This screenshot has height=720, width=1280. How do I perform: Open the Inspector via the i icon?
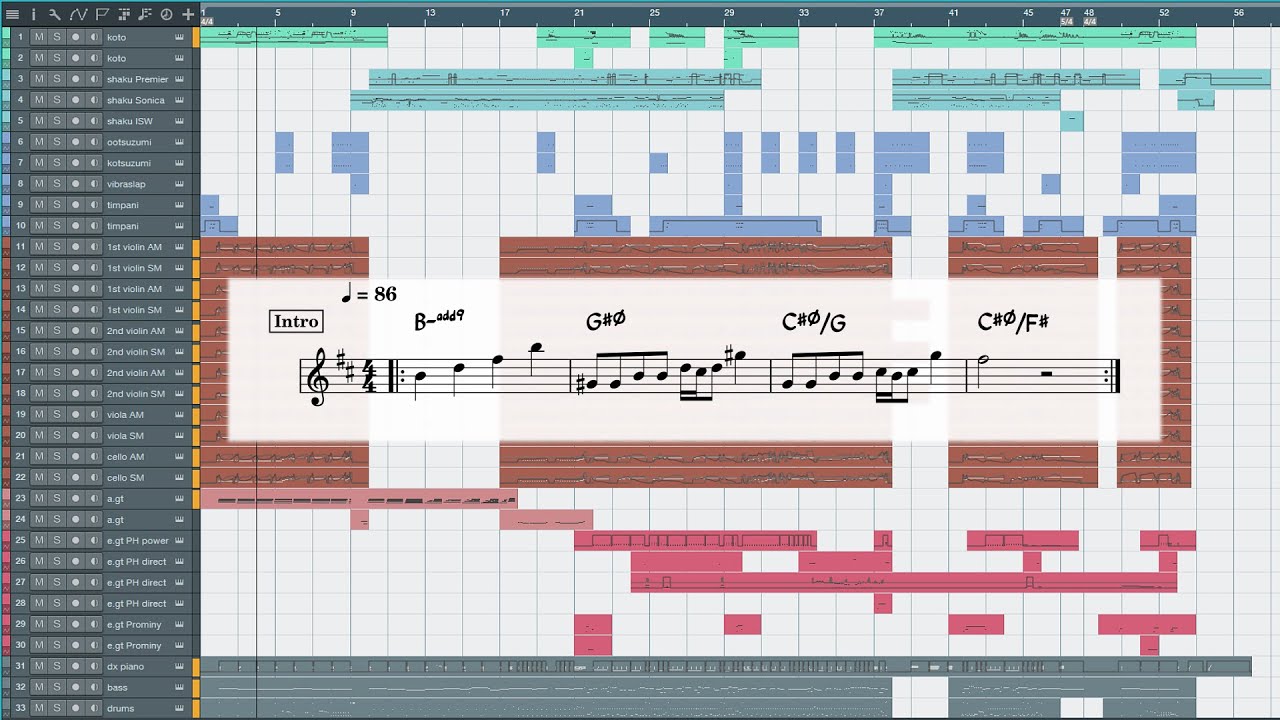coord(34,14)
